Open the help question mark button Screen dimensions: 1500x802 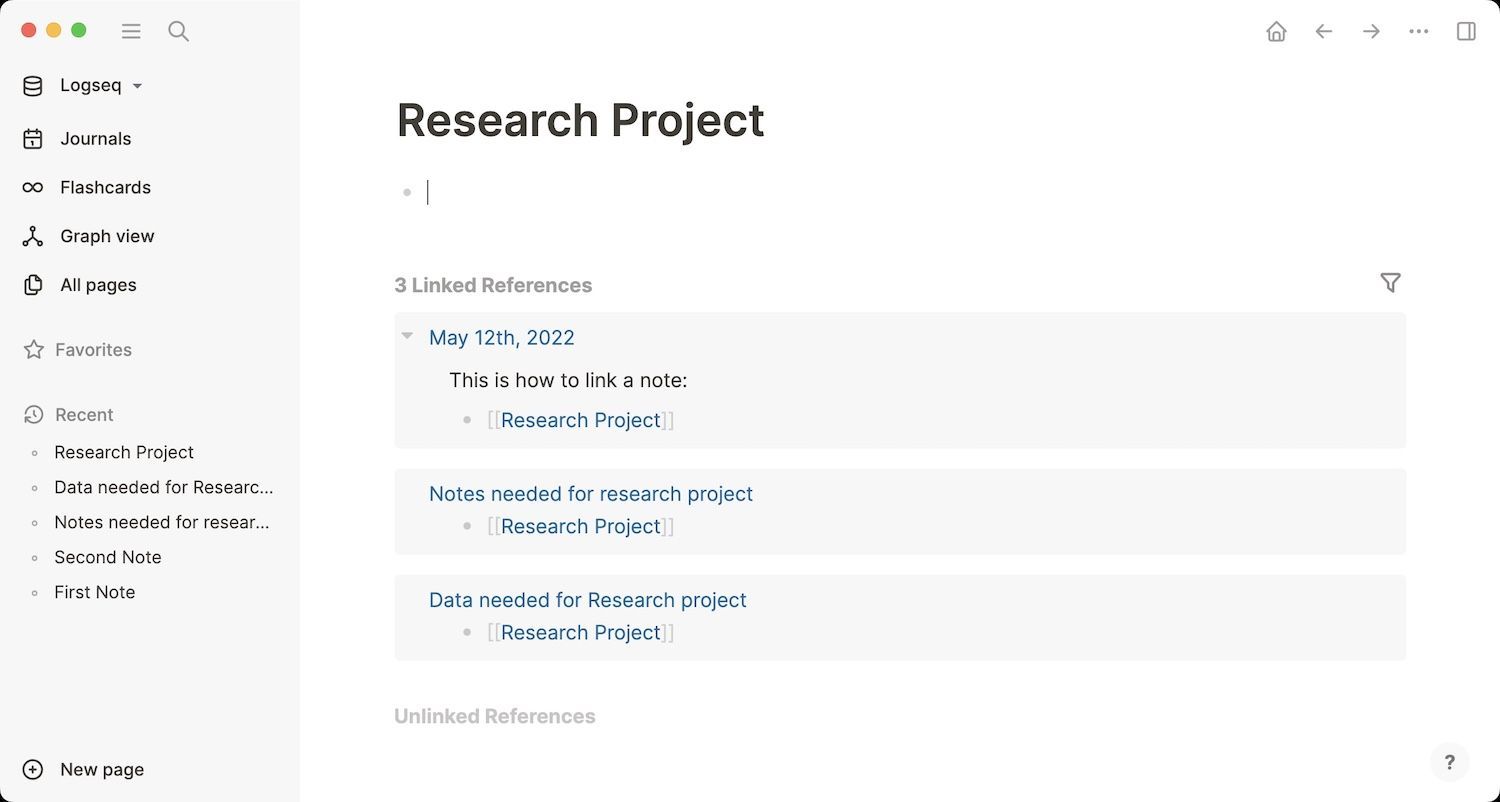tap(1449, 763)
